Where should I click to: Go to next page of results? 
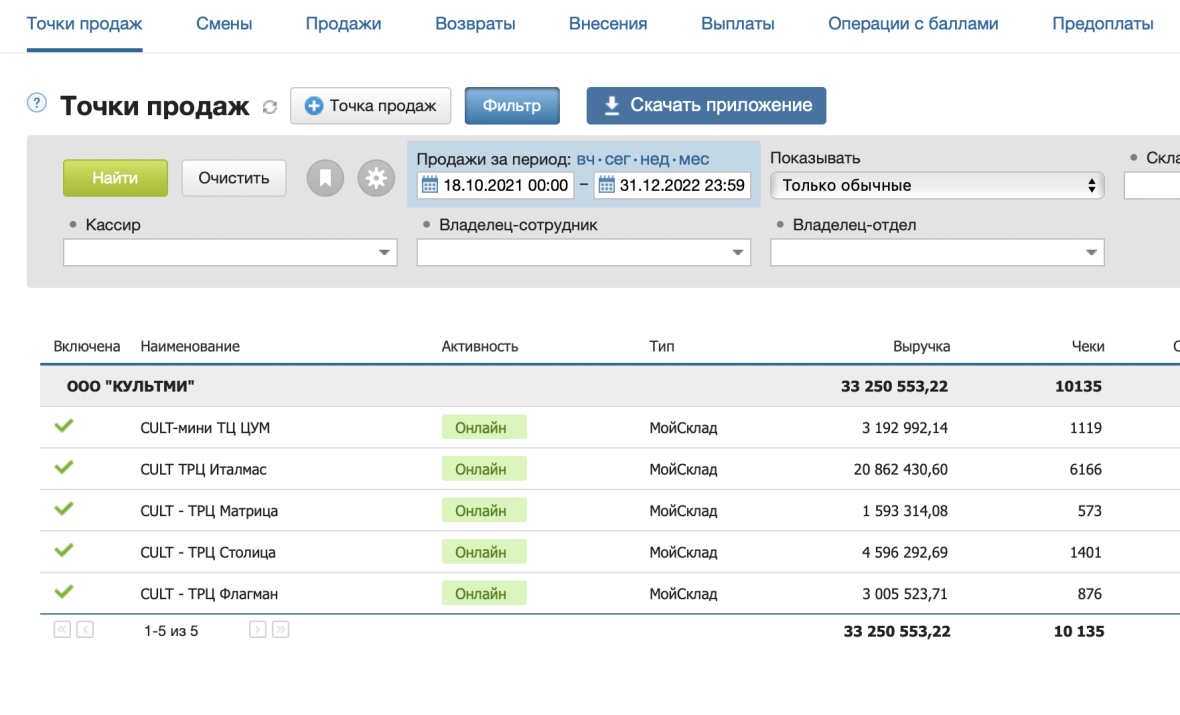(257, 629)
